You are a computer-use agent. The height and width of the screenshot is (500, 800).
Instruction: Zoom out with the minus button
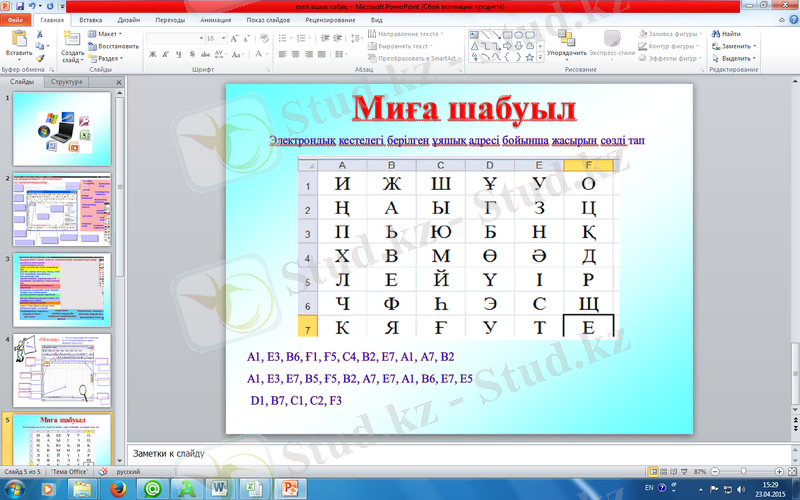[715, 472]
